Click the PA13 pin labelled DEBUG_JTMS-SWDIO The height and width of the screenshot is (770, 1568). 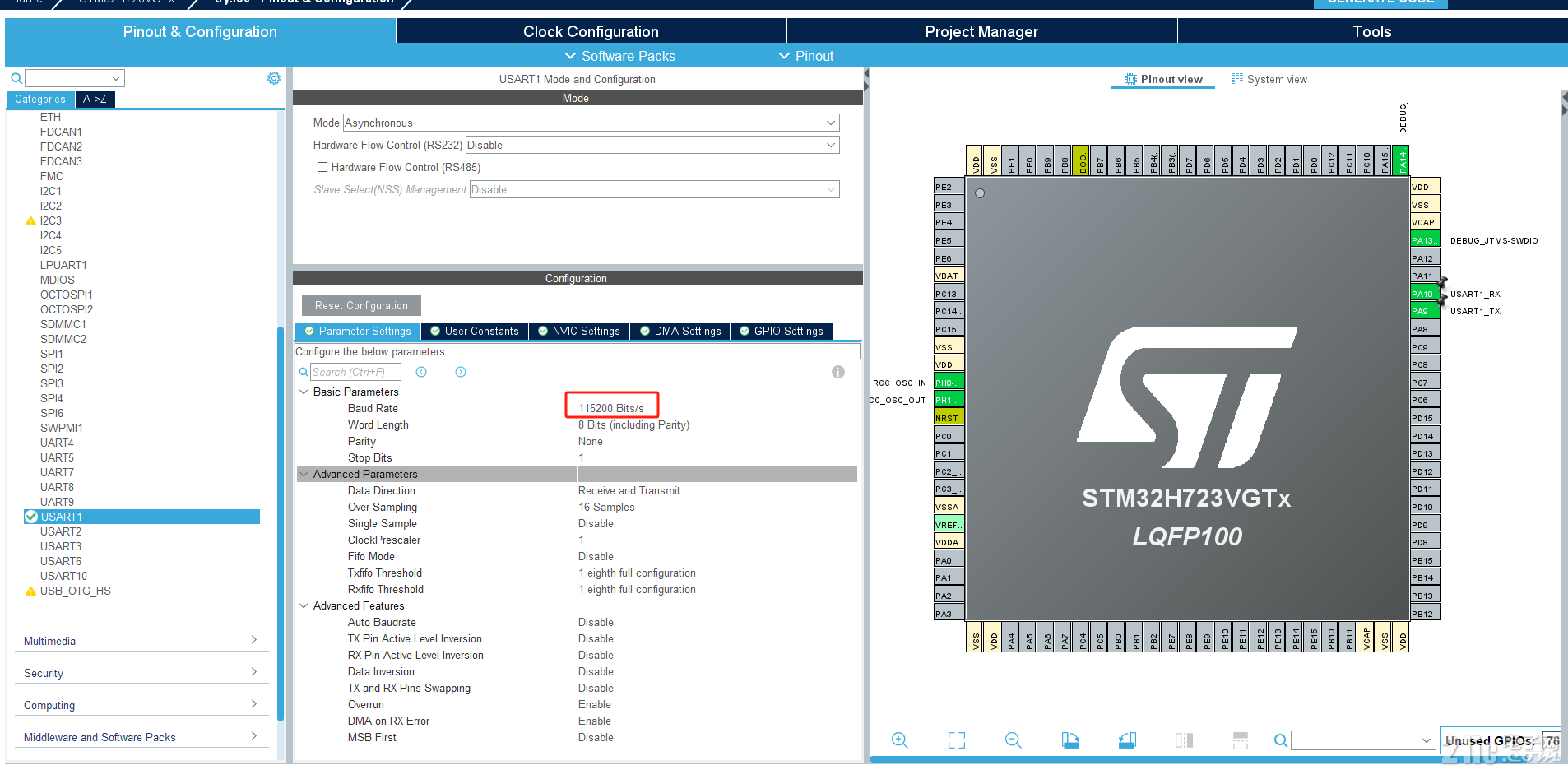1425,240
